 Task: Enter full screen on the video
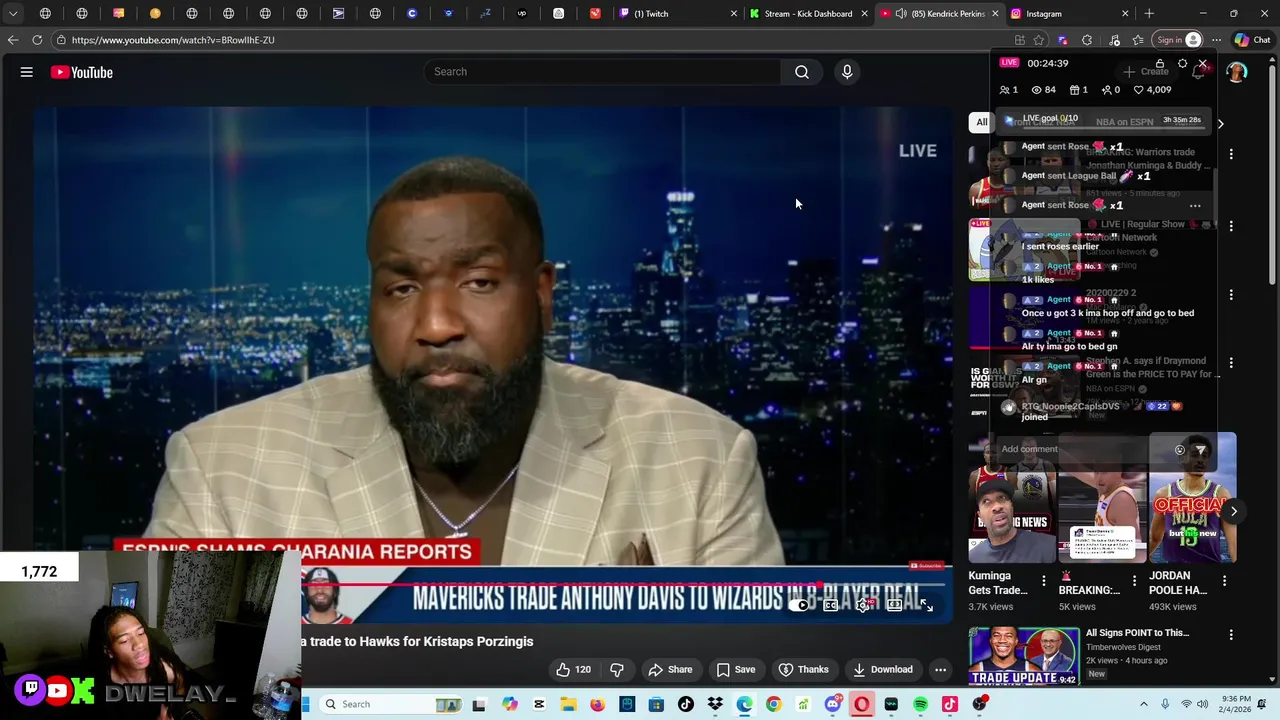[x=926, y=605]
